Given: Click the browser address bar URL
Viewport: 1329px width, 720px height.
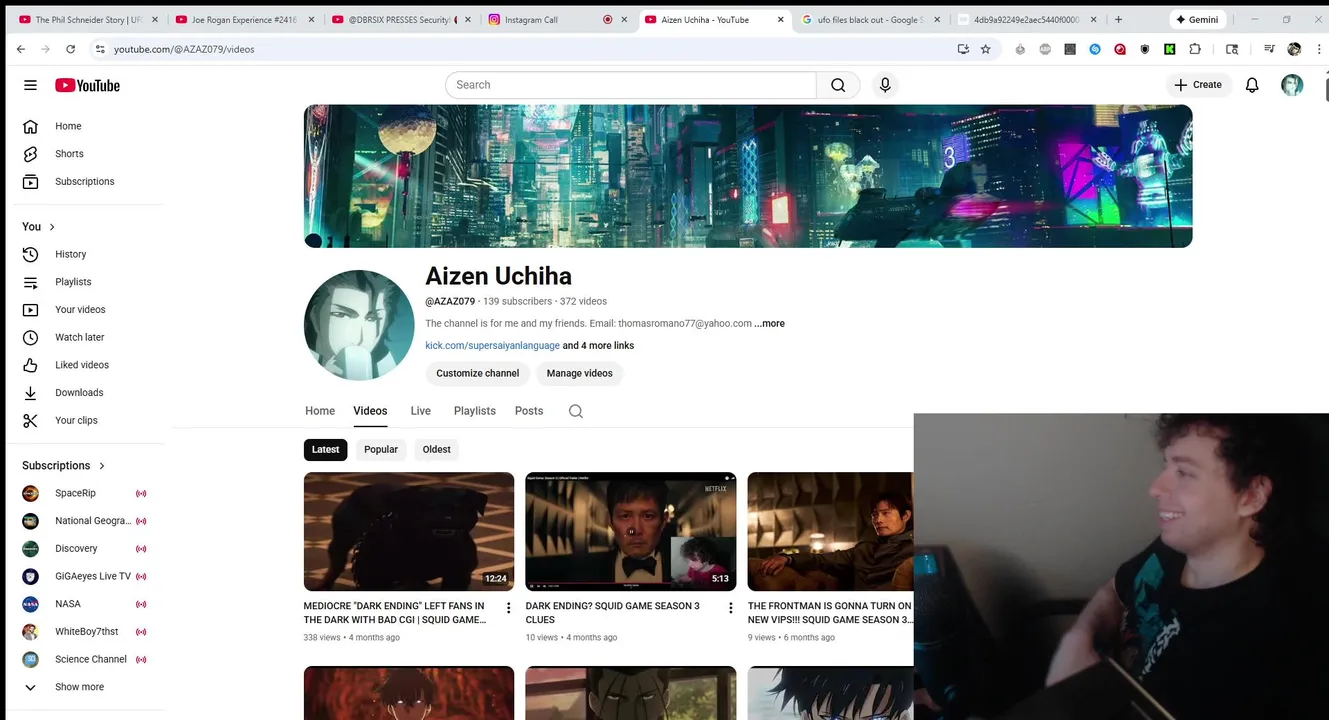Looking at the screenshot, I should click(184, 49).
